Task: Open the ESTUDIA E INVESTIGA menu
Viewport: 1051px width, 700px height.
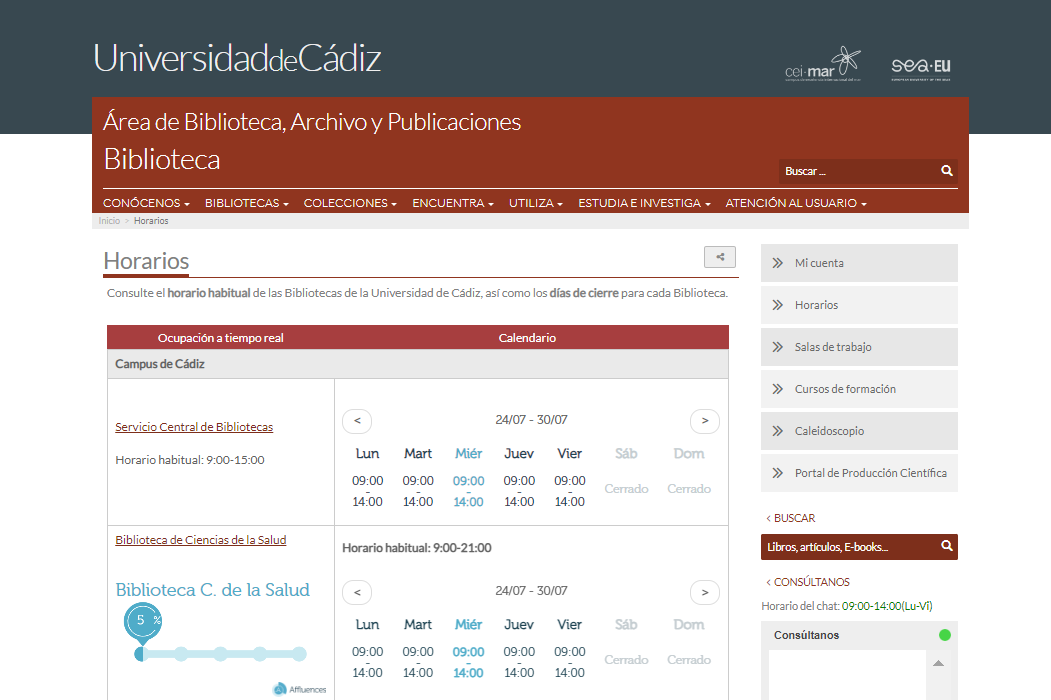Action: pyautogui.click(x=644, y=203)
